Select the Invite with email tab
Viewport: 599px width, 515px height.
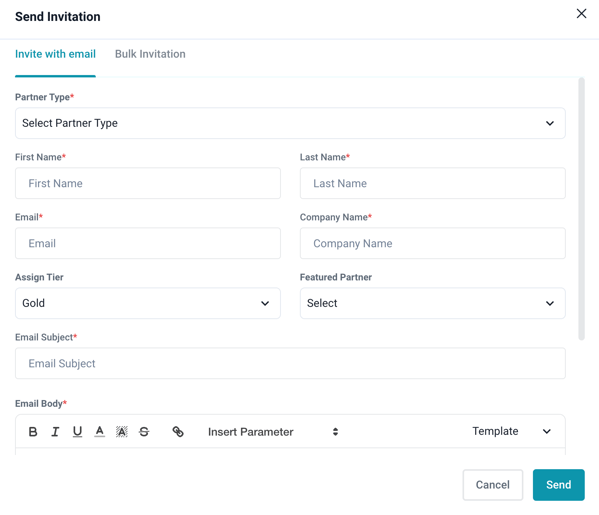click(x=55, y=54)
